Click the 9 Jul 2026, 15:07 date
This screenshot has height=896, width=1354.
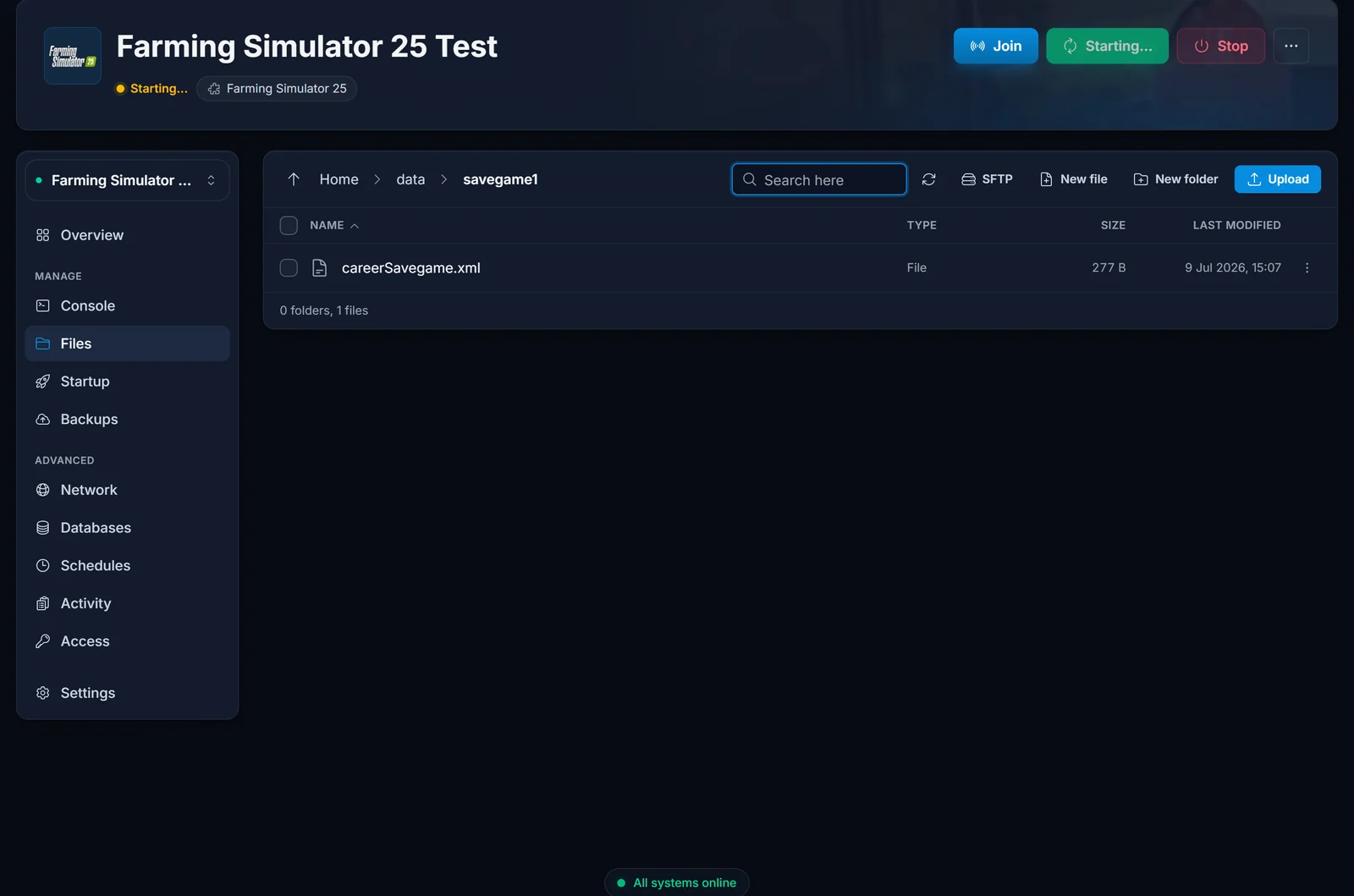[x=1233, y=267]
